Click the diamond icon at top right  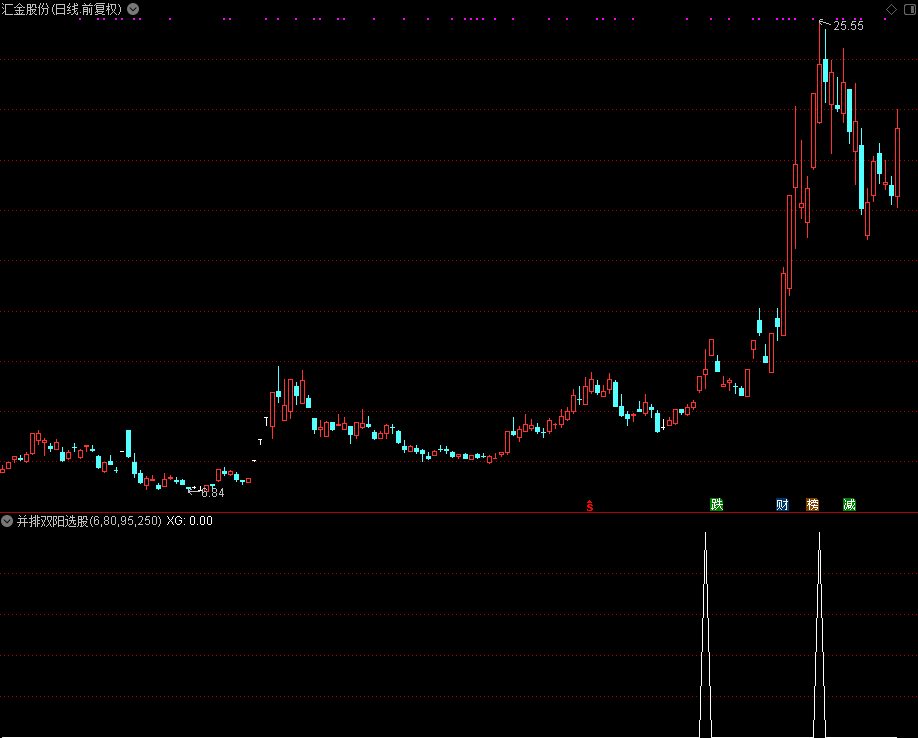[891, 9]
